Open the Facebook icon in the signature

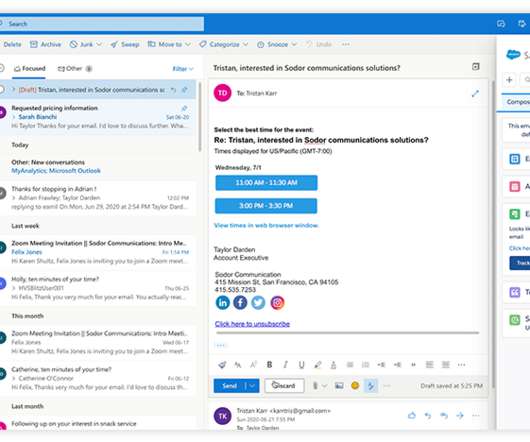pos(240,302)
